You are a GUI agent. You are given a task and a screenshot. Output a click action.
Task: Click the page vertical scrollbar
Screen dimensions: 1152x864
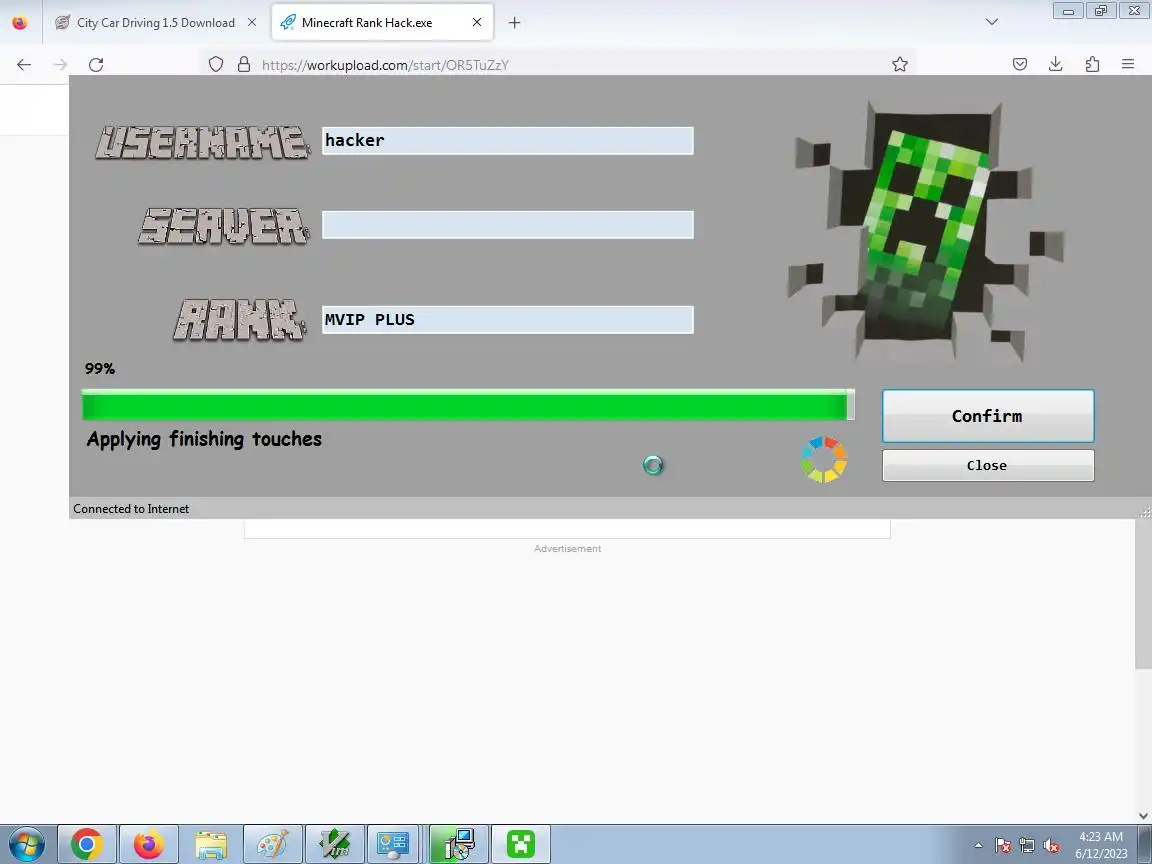(x=1143, y=593)
